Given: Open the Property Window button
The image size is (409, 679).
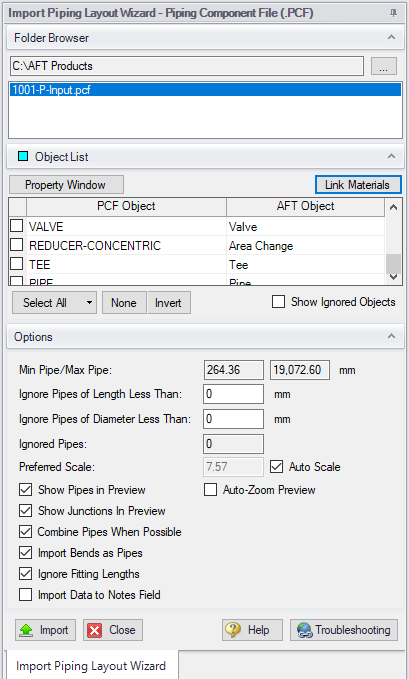Looking at the screenshot, I should point(66,185).
